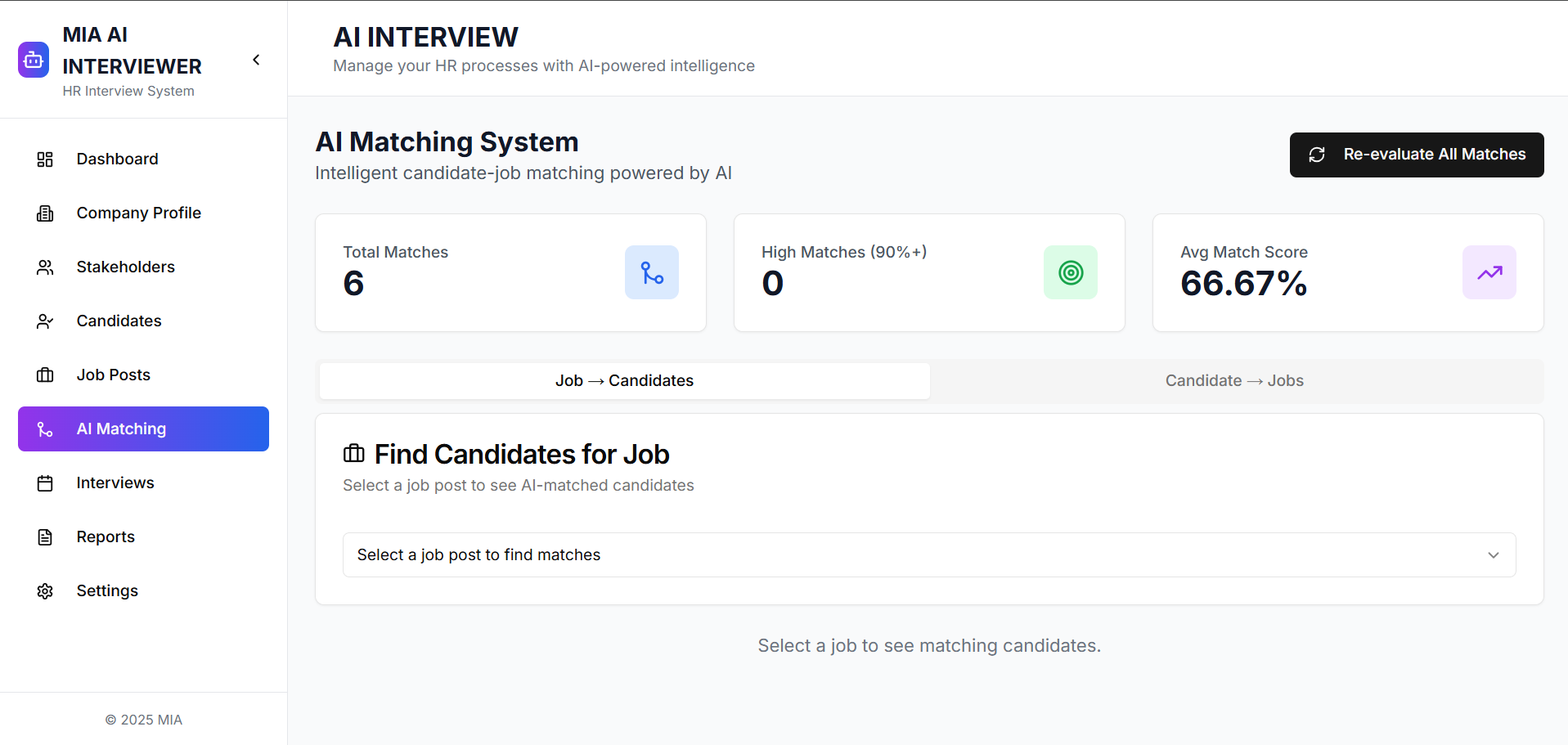Click the High Matches target icon

[1070, 272]
